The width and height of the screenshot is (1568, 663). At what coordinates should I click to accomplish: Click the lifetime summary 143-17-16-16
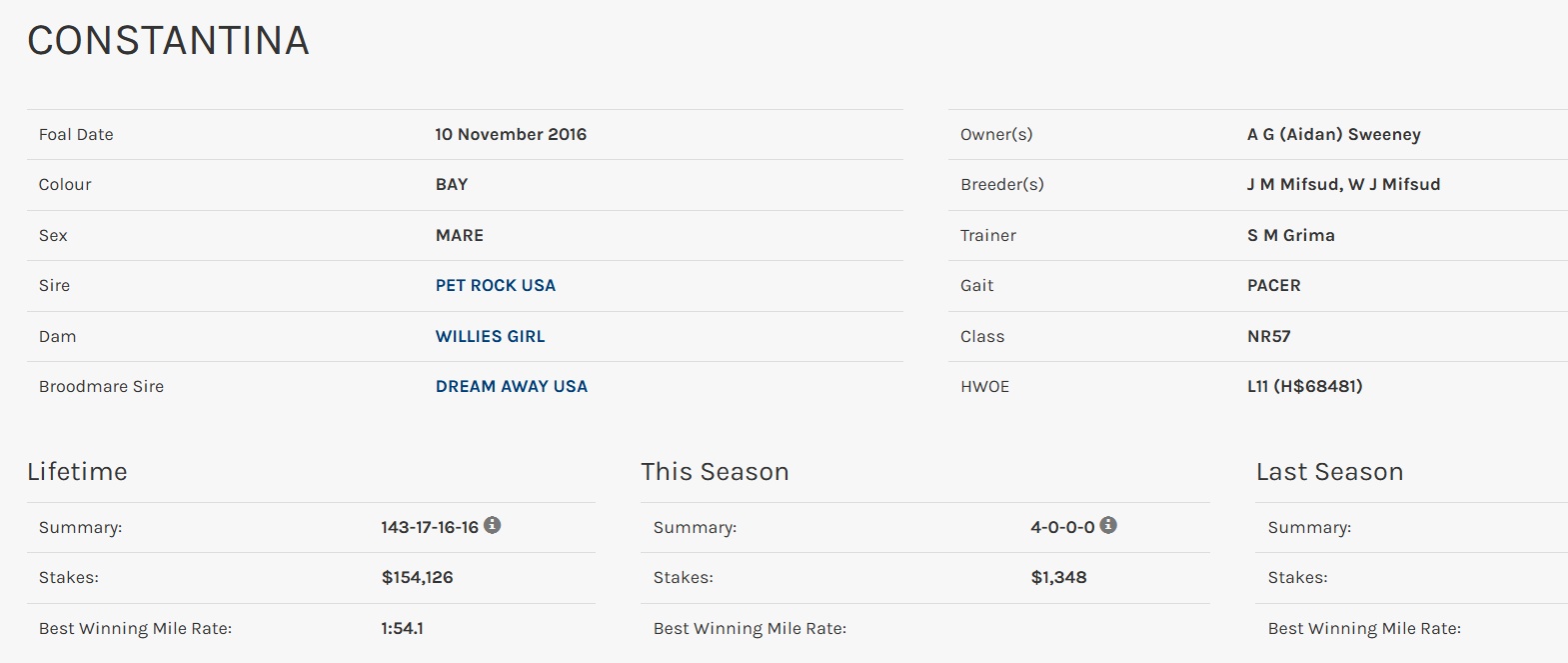click(x=430, y=527)
